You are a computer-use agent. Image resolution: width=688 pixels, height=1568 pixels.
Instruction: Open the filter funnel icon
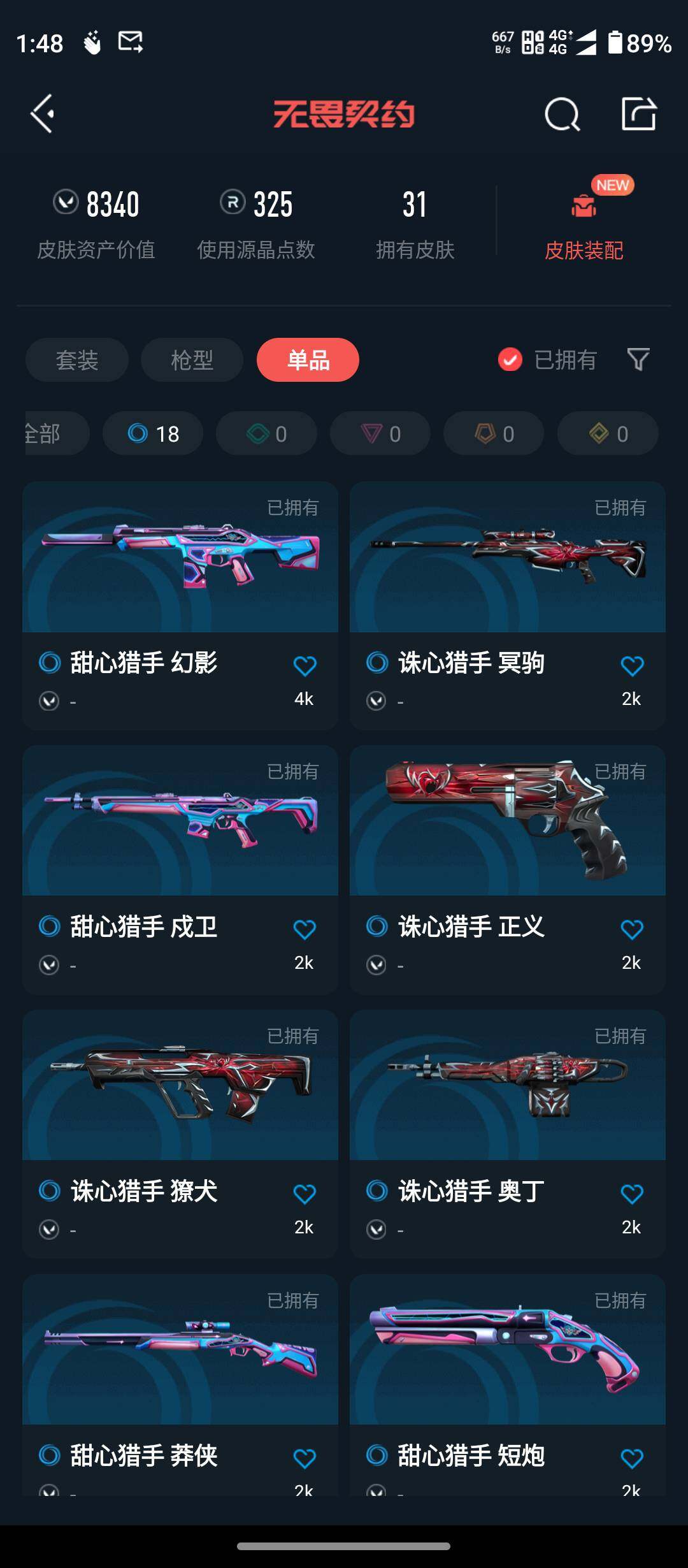pos(638,359)
